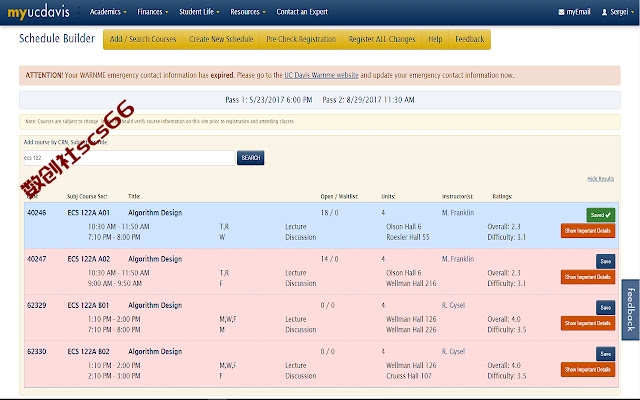The image size is (640, 400).
Task: Click the SEARCH button
Action: [251, 158]
